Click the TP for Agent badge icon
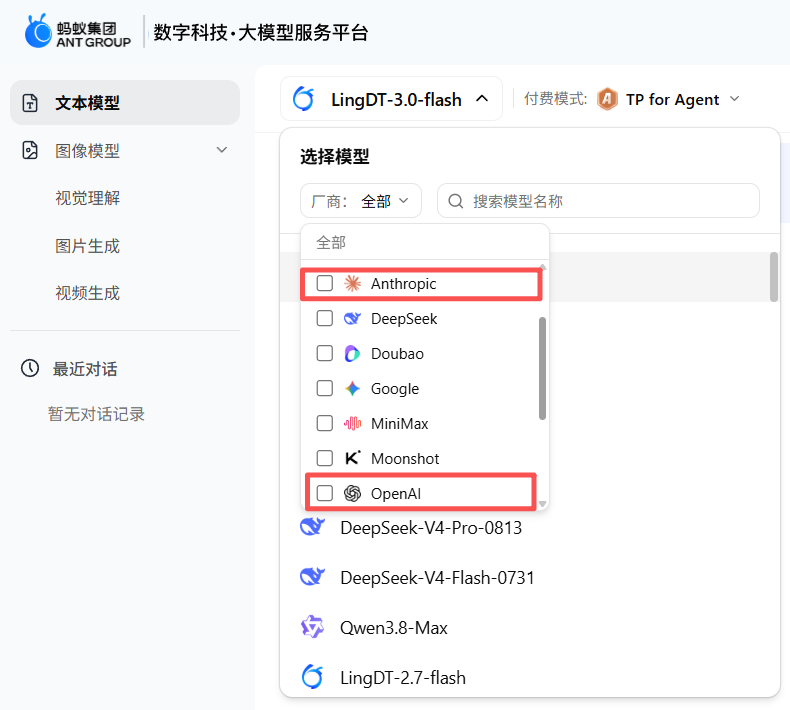 tap(607, 99)
